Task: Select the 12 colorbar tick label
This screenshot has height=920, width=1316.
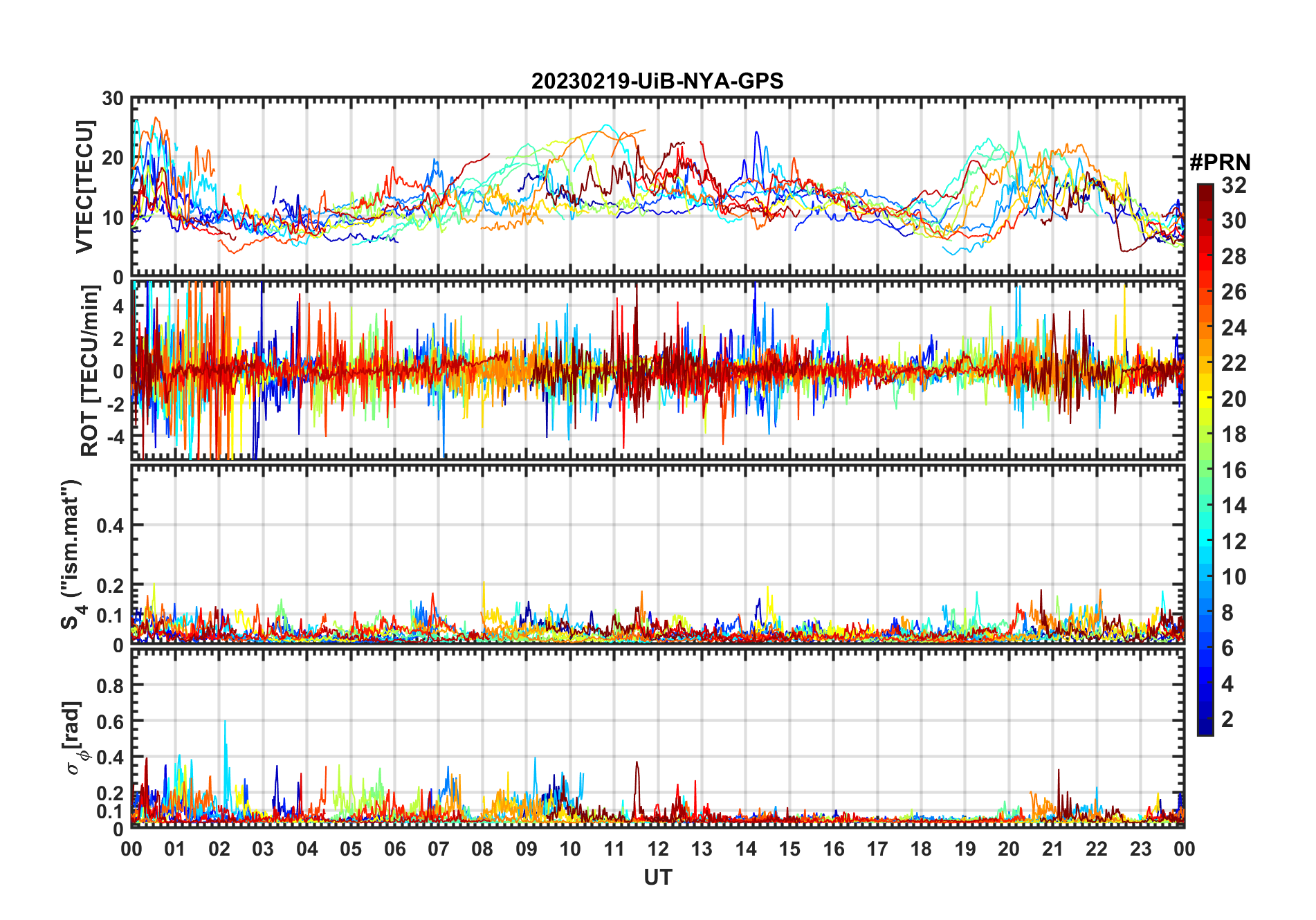Action: (1234, 542)
